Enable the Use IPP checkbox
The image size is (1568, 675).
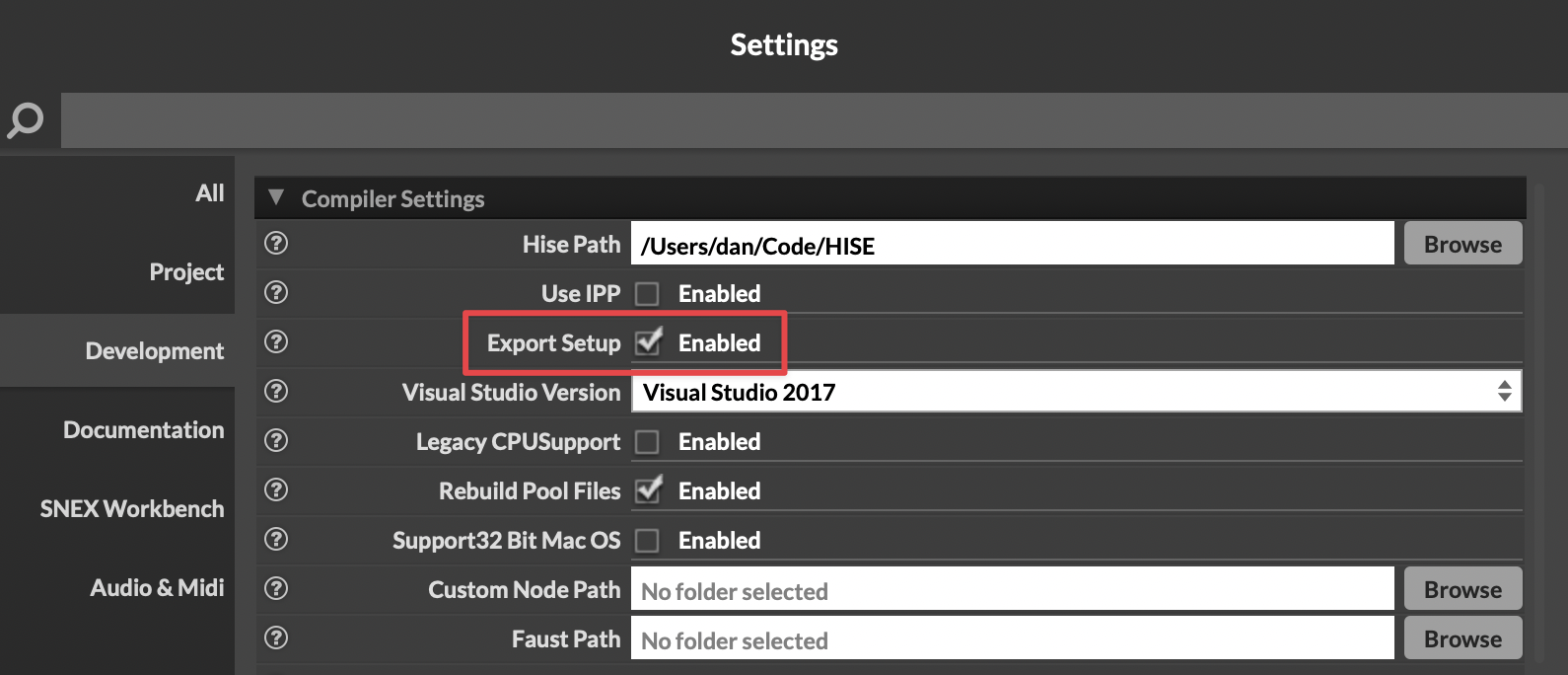tap(647, 294)
